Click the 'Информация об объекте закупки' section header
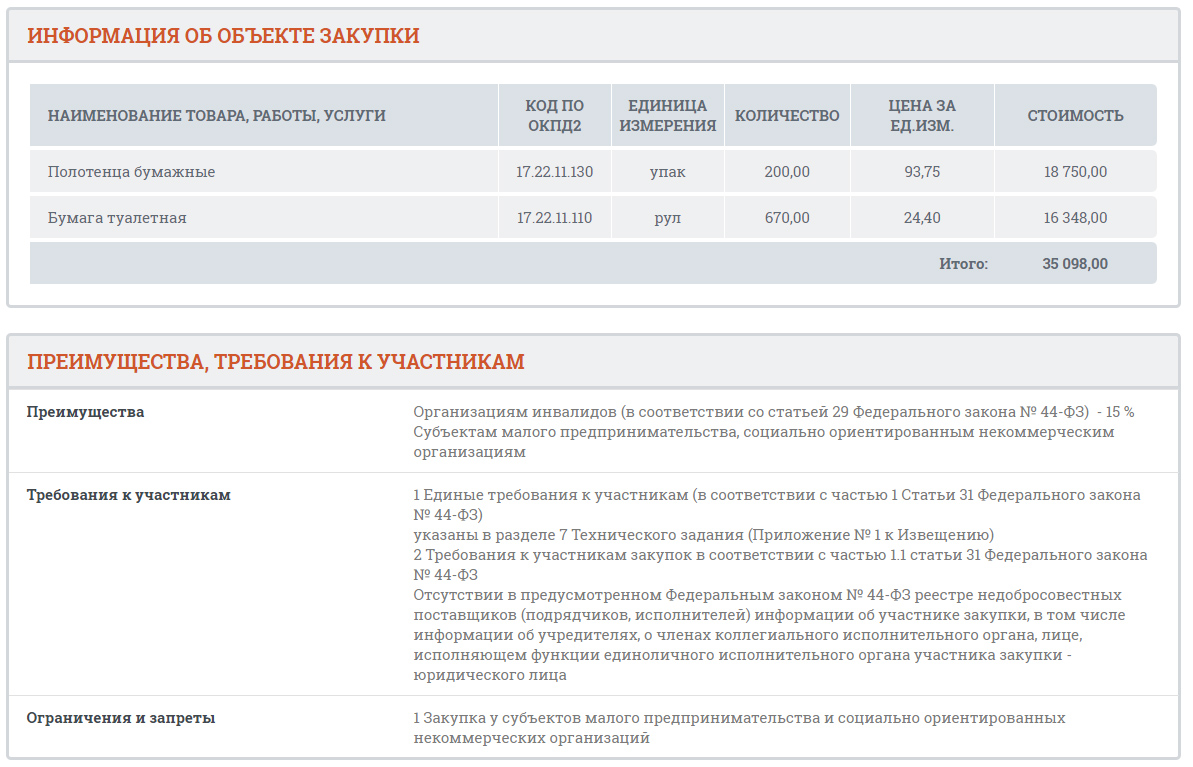Viewport: 1193px width, 767px height. point(223,36)
